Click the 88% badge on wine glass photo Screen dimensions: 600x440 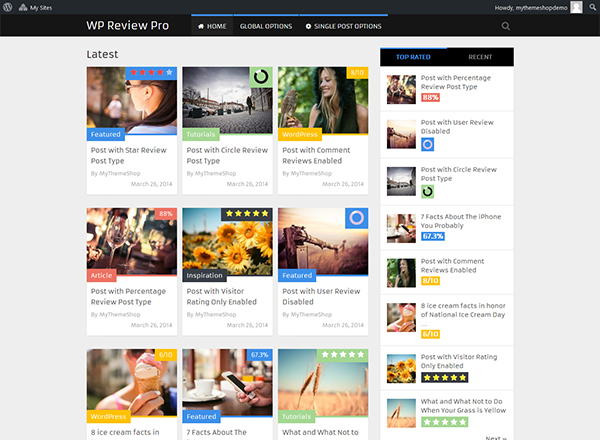point(166,213)
